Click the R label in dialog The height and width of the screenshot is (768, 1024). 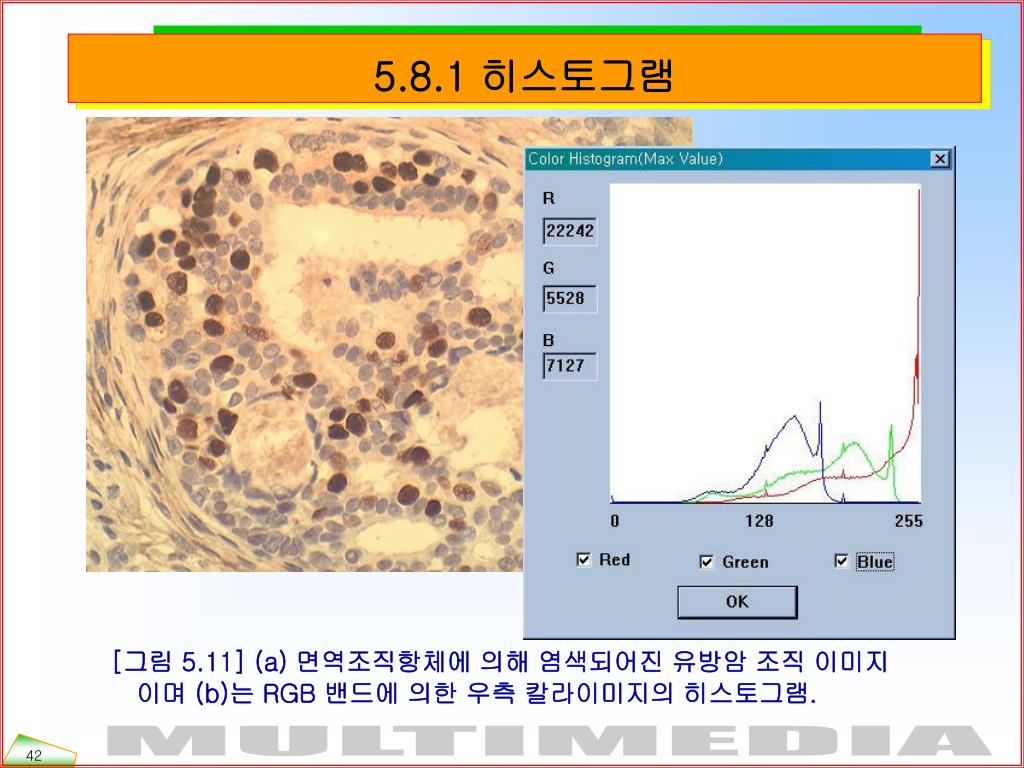[549, 199]
